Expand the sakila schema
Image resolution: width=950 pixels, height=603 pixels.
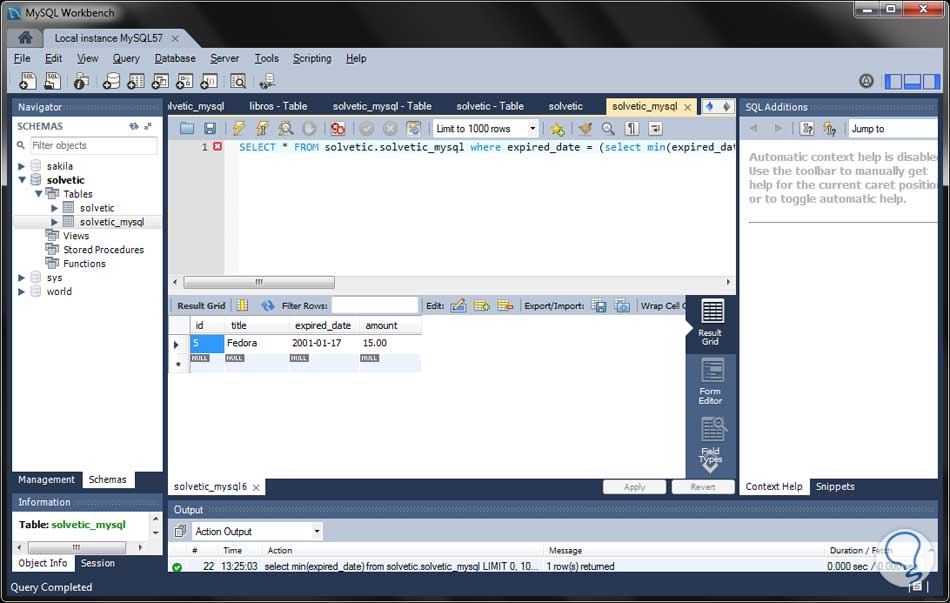[x=21, y=166]
